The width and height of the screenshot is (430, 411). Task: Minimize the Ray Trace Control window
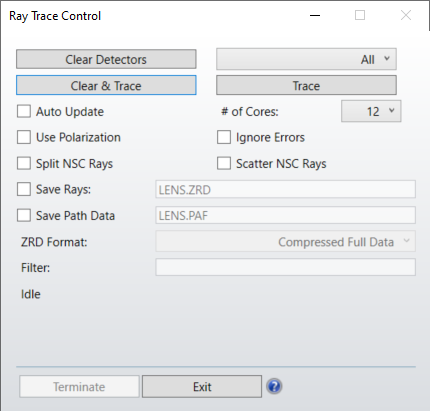(315, 15)
